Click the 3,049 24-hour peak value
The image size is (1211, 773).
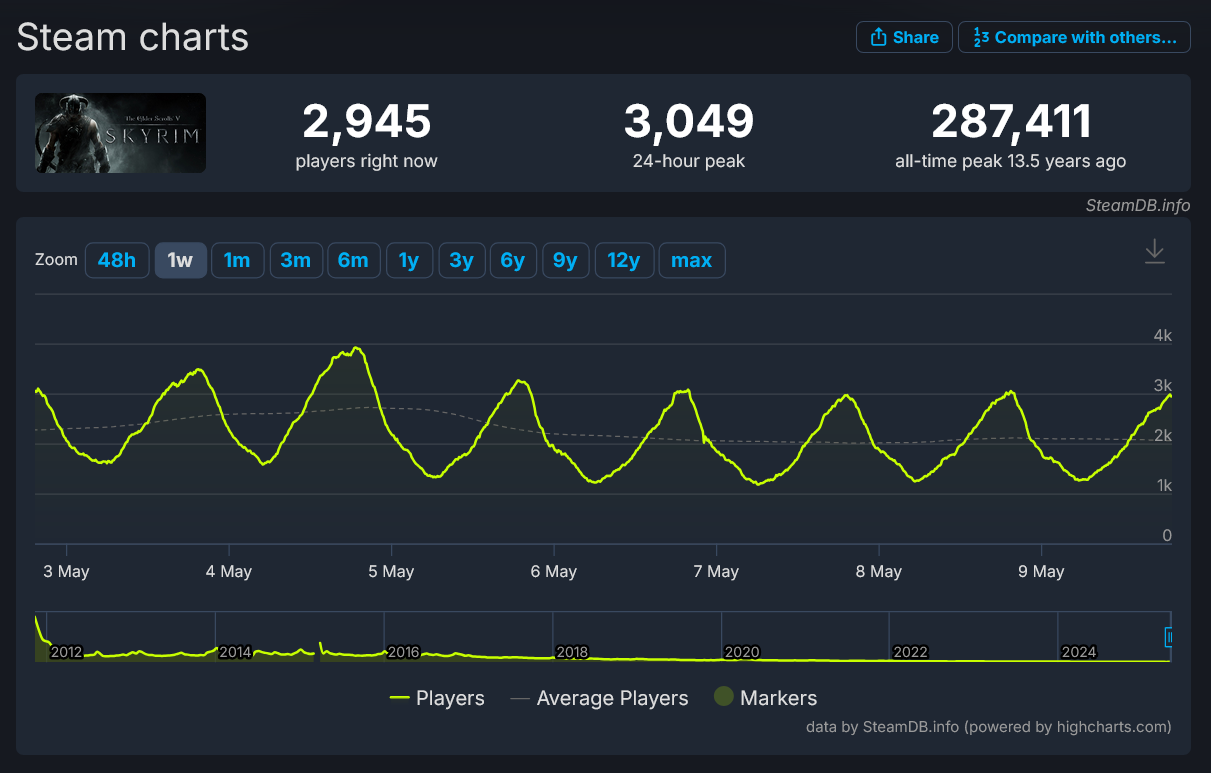(x=689, y=122)
